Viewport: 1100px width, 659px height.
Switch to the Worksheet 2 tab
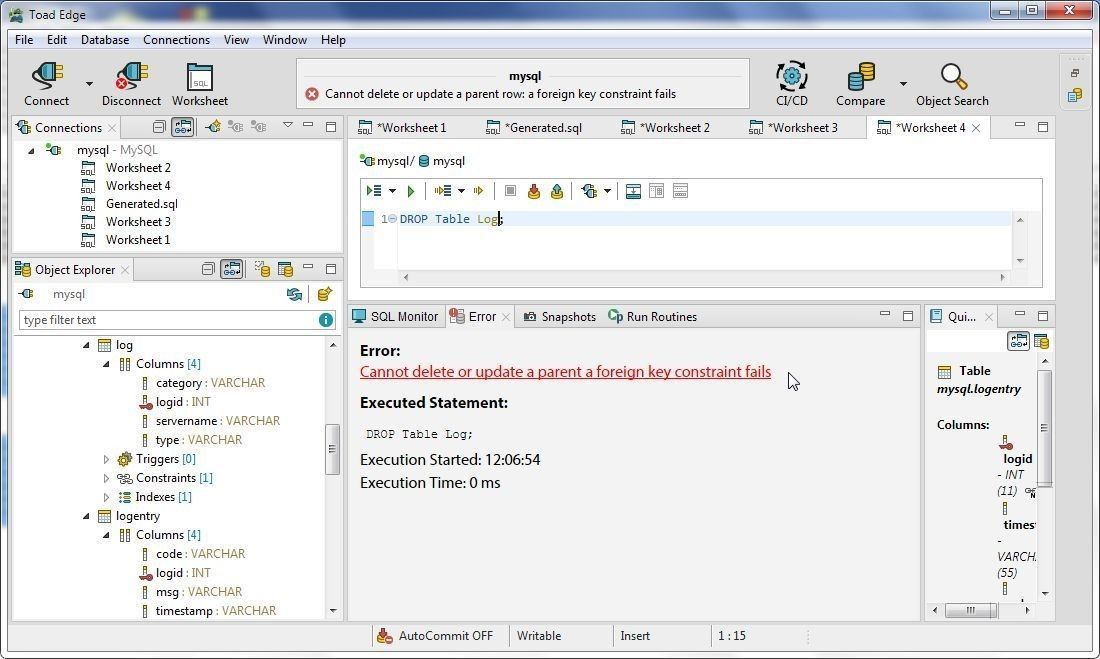click(666, 128)
